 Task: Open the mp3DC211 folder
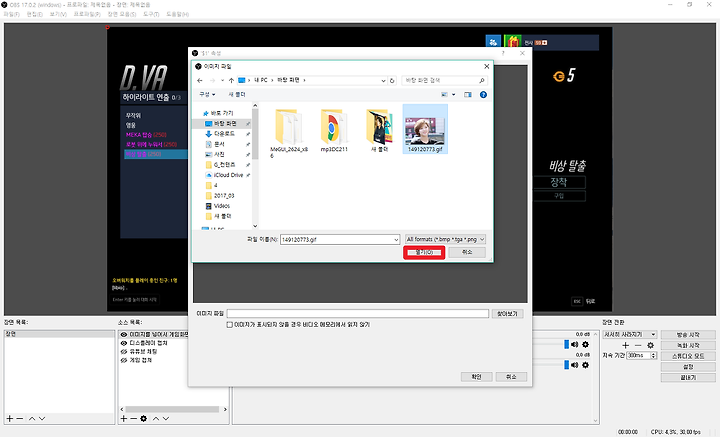(x=334, y=130)
